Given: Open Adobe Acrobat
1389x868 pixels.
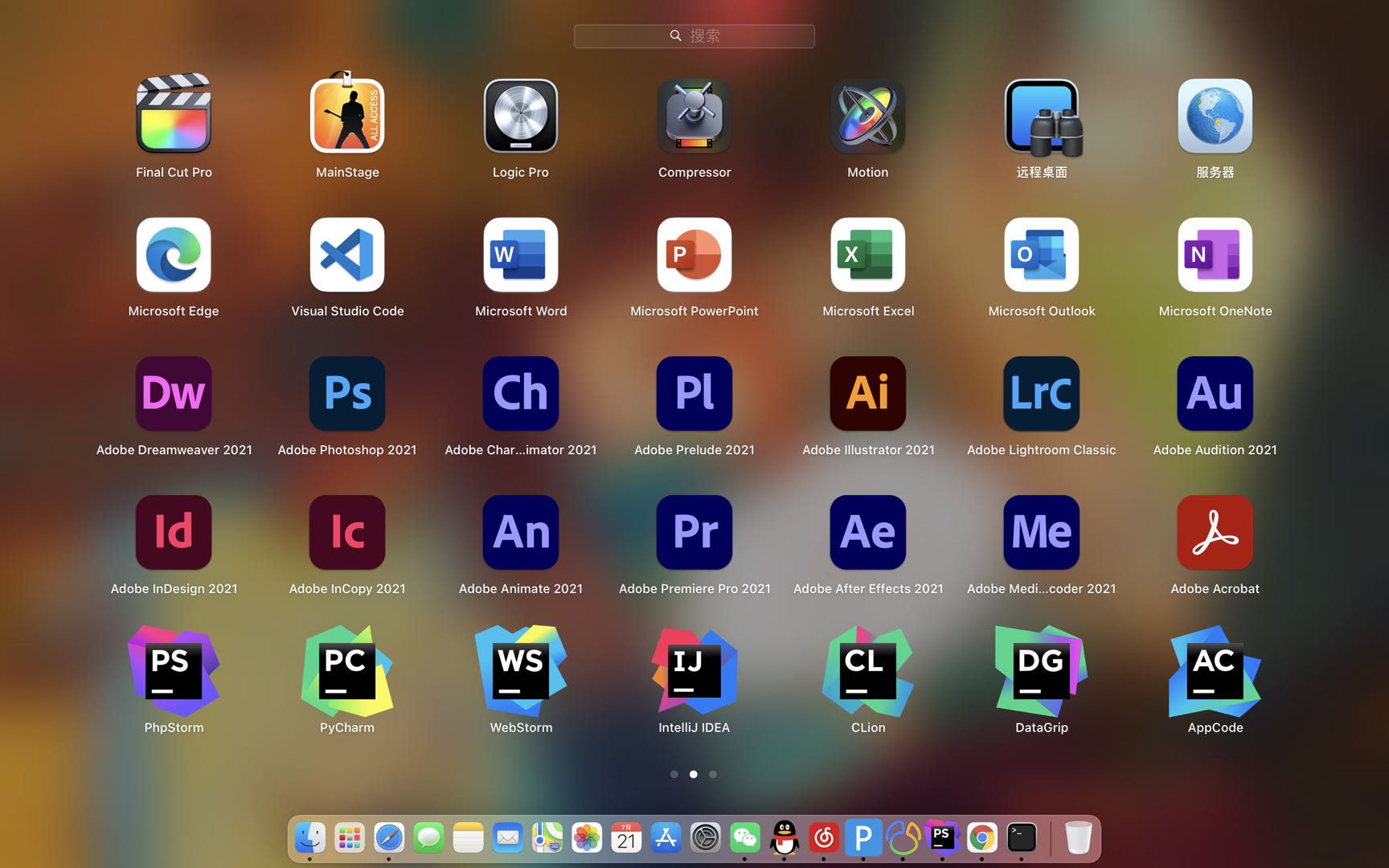Looking at the screenshot, I should (x=1215, y=532).
